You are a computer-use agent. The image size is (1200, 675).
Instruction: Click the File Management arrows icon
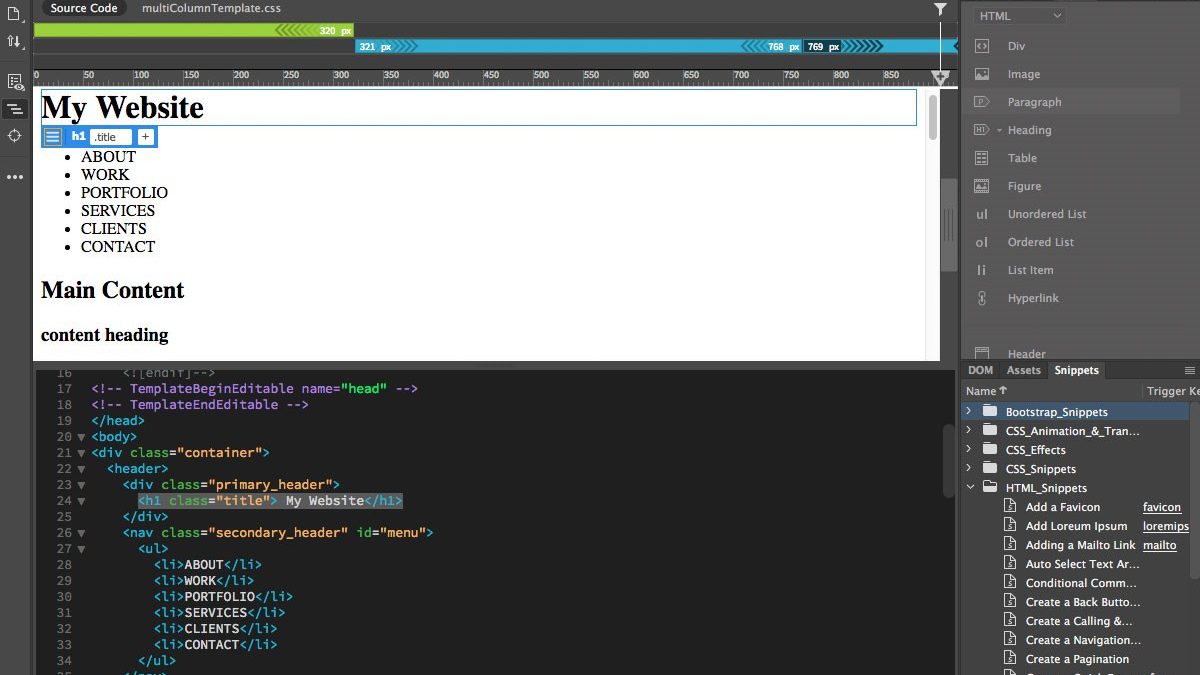click(x=14, y=41)
